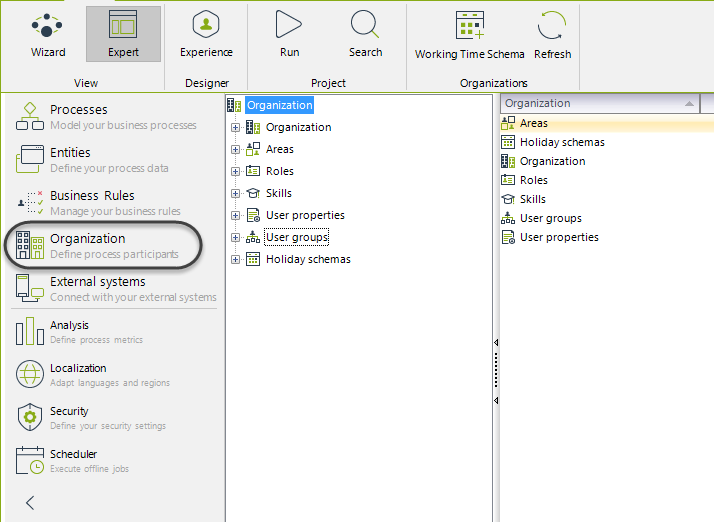The height and width of the screenshot is (522, 714).
Task: Open the Wizard view
Action: (48, 35)
